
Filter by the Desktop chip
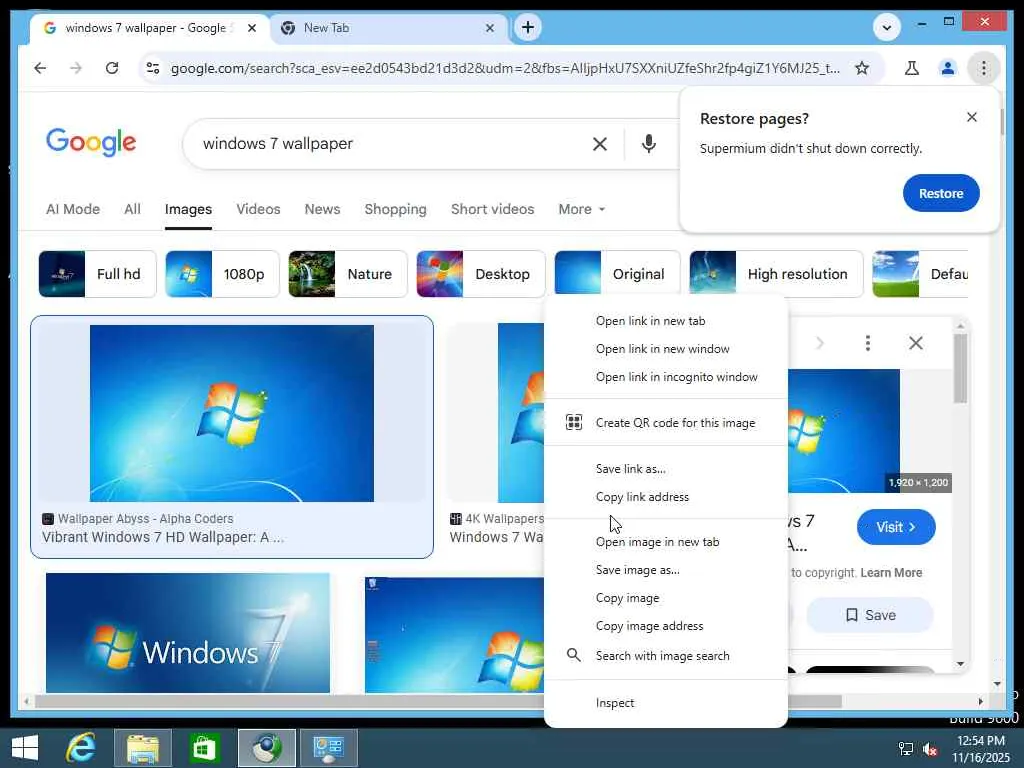tap(481, 274)
